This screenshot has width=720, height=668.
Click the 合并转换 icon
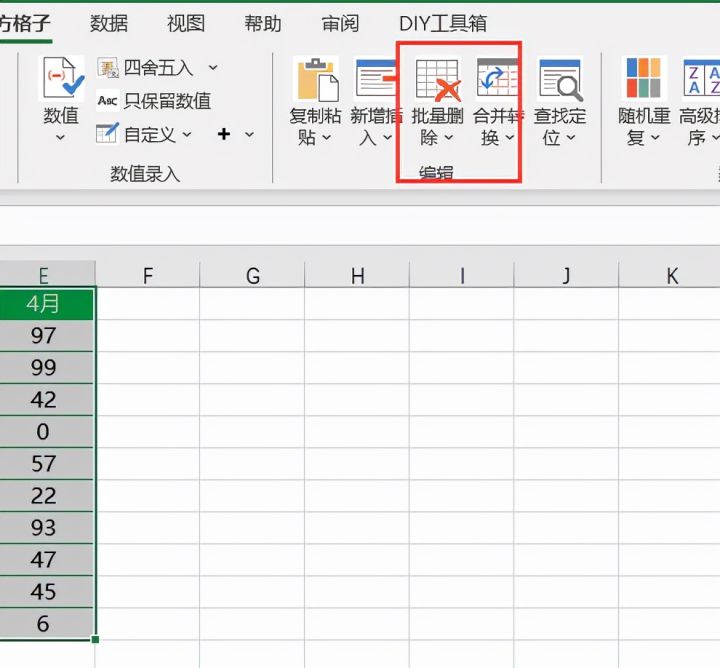[497, 78]
